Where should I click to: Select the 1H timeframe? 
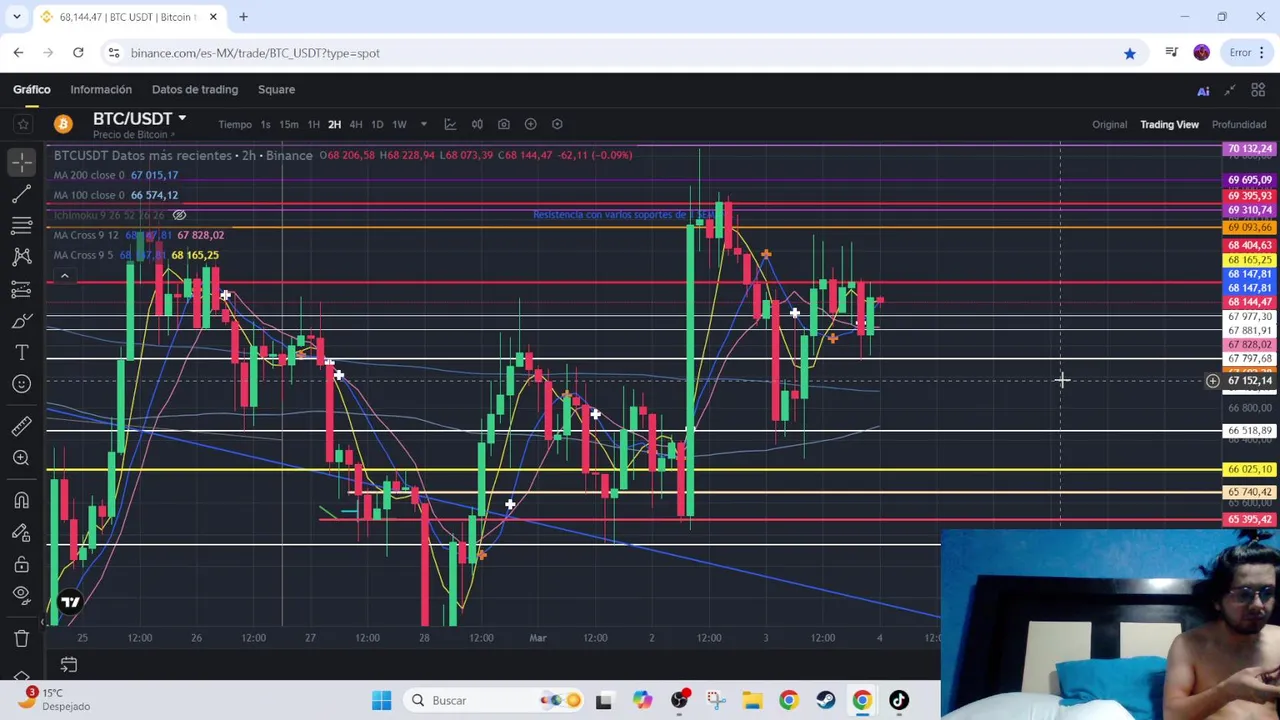click(313, 124)
